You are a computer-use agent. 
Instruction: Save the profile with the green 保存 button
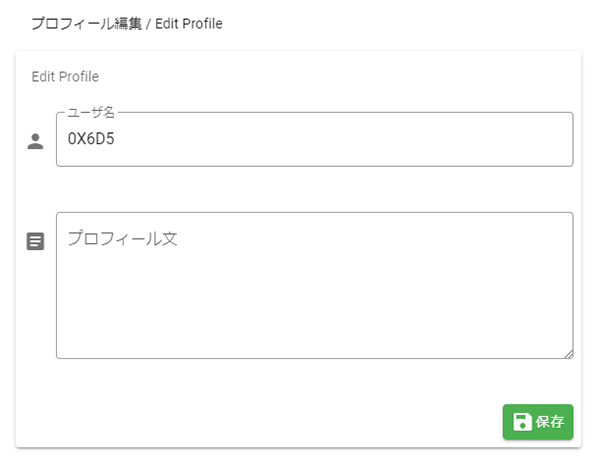pyautogui.click(x=538, y=422)
